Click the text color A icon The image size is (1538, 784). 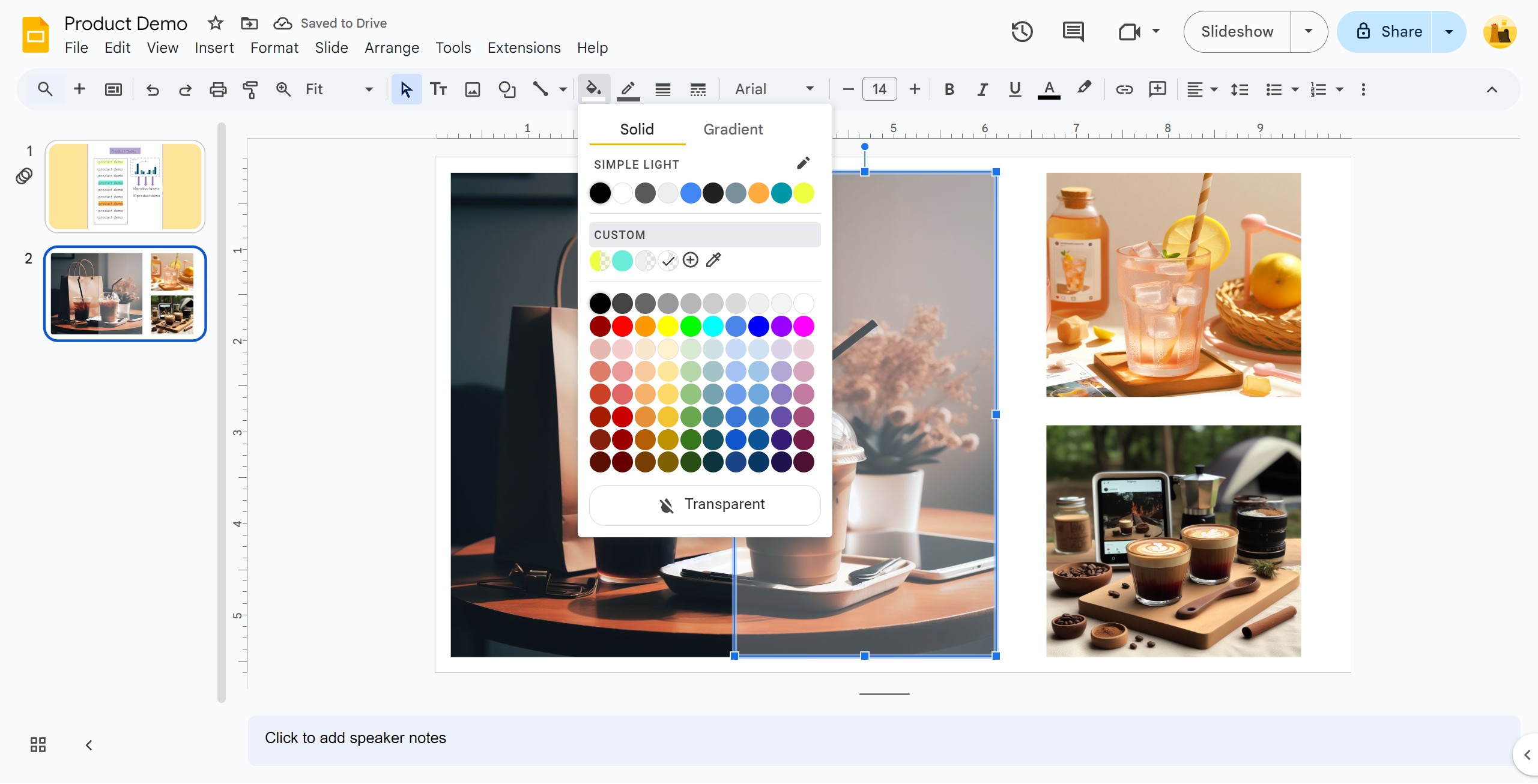point(1049,89)
